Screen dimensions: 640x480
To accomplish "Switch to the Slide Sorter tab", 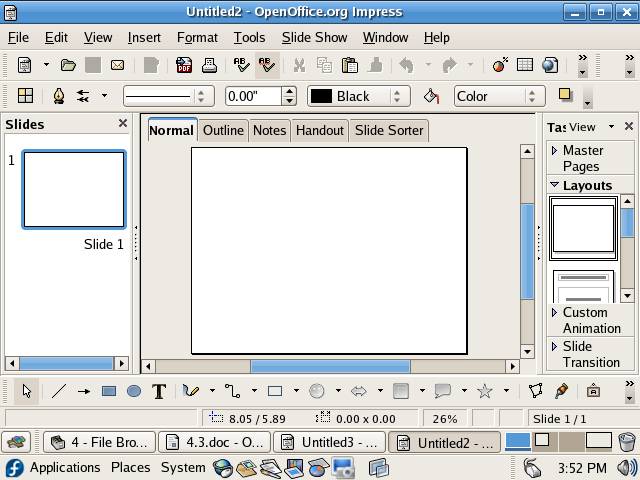I will pyautogui.click(x=389, y=130).
